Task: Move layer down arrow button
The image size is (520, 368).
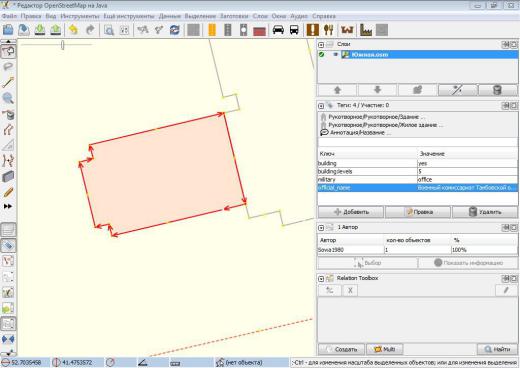Action: tap(377, 90)
